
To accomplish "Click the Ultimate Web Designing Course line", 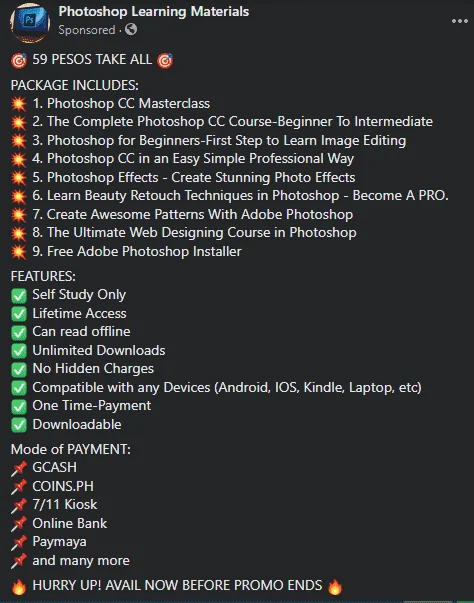I will pyautogui.click(x=194, y=233).
